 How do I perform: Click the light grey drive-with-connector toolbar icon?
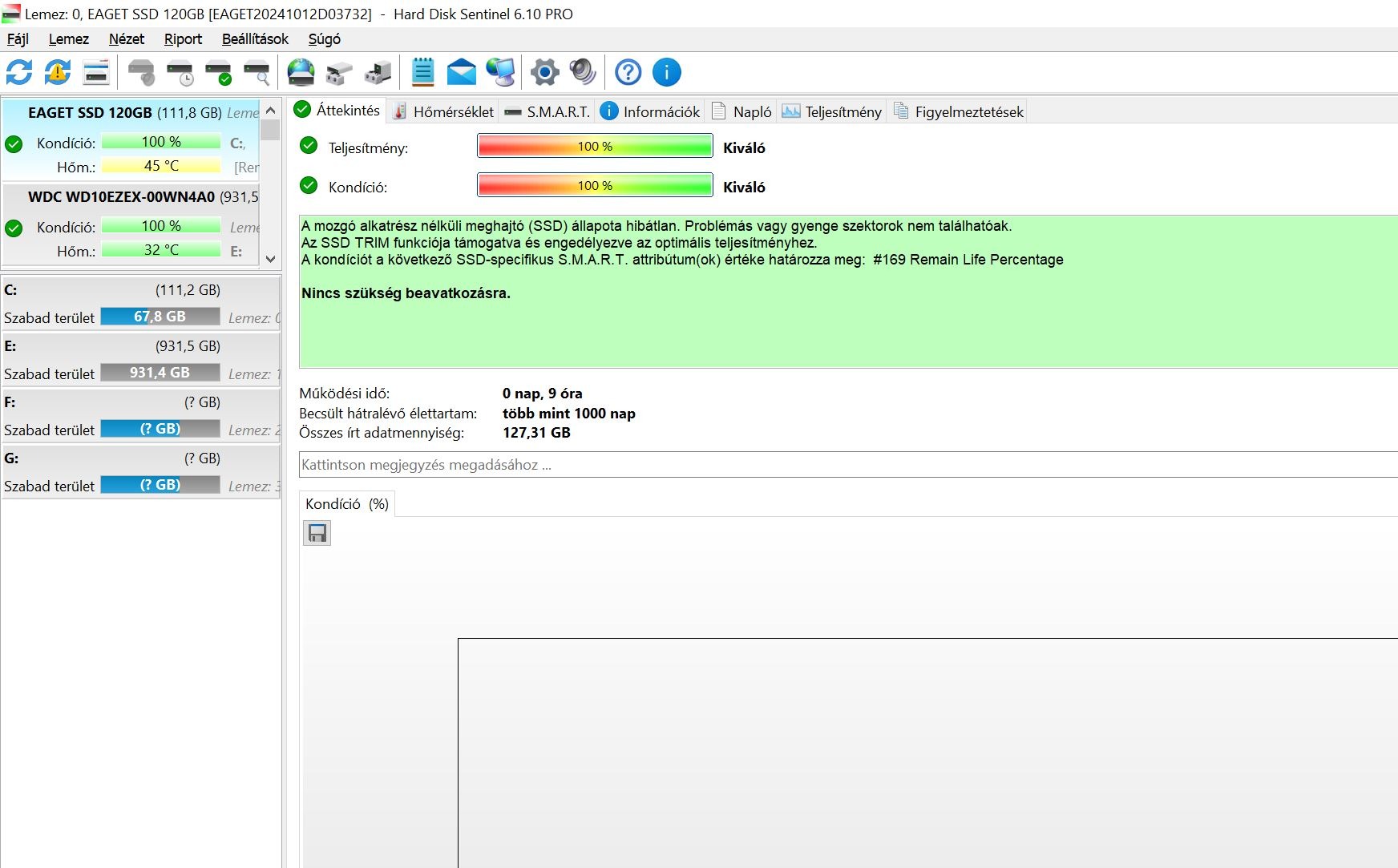(340, 72)
